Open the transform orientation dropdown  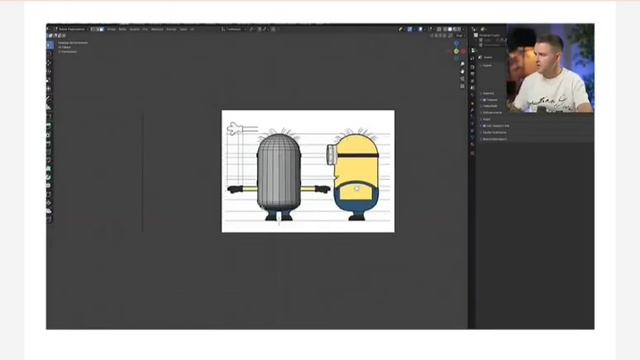pyautogui.click(x=235, y=29)
